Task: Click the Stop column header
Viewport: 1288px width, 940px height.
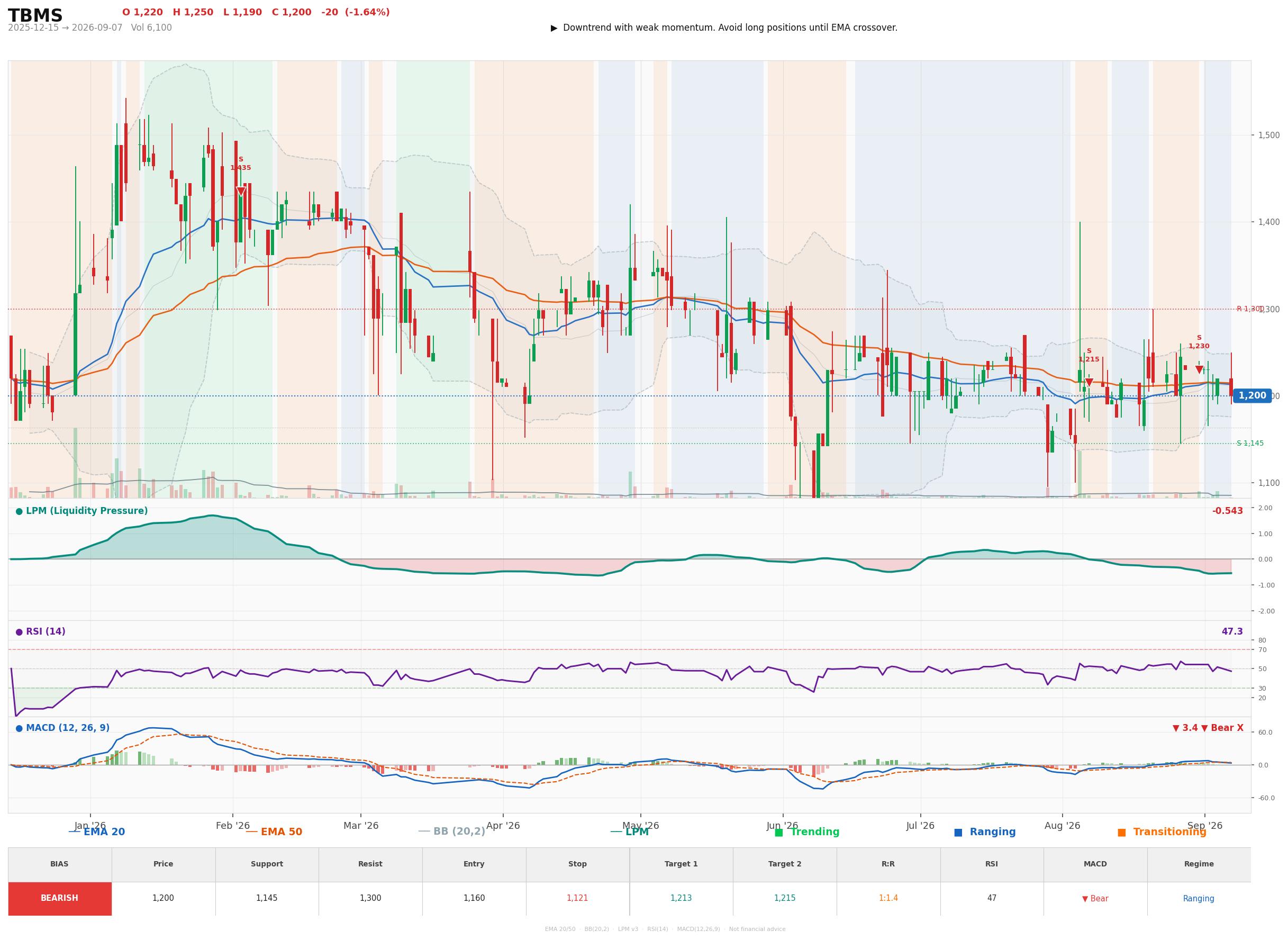Action: pos(577,864)
